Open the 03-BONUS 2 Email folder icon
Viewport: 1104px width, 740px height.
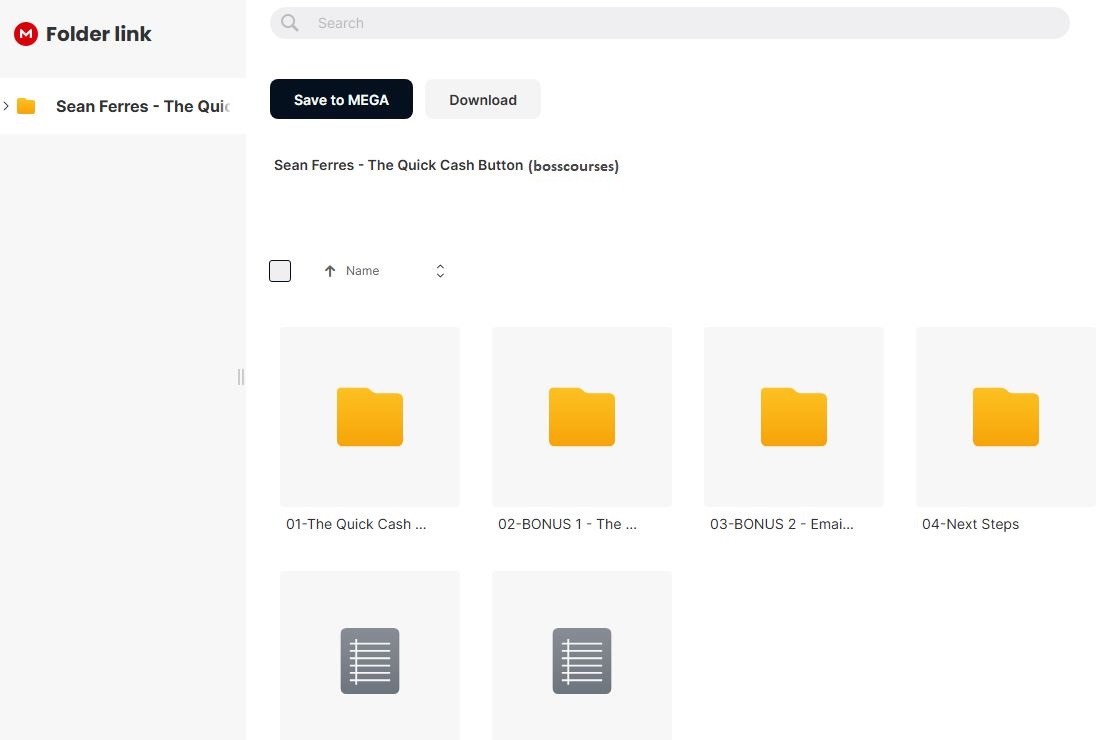pos(794,417)
